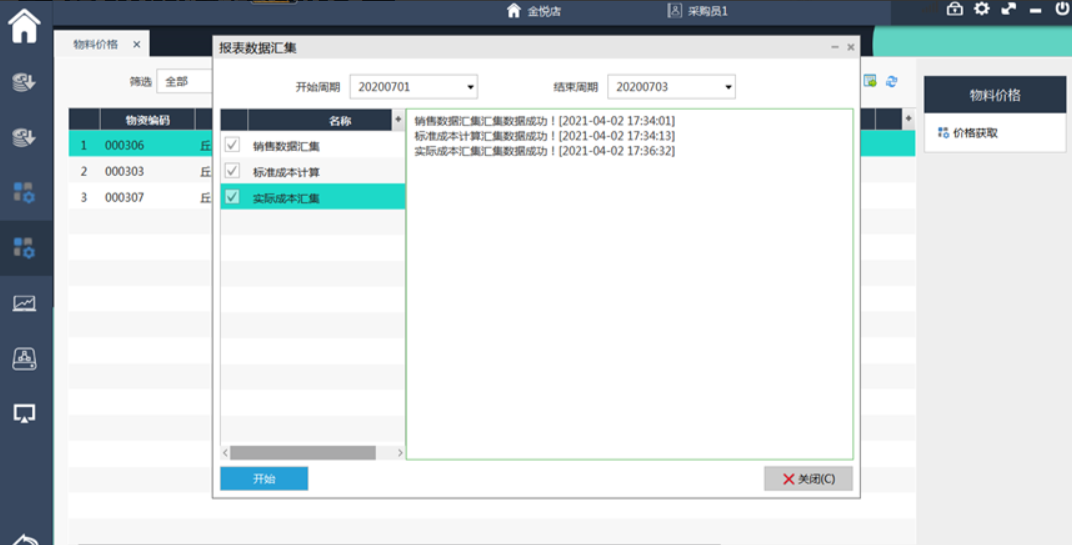The height and width of the screenshot is (545, 1072).
Task: Open the line chart report sidebar icon
Action: tap(24, 303)
